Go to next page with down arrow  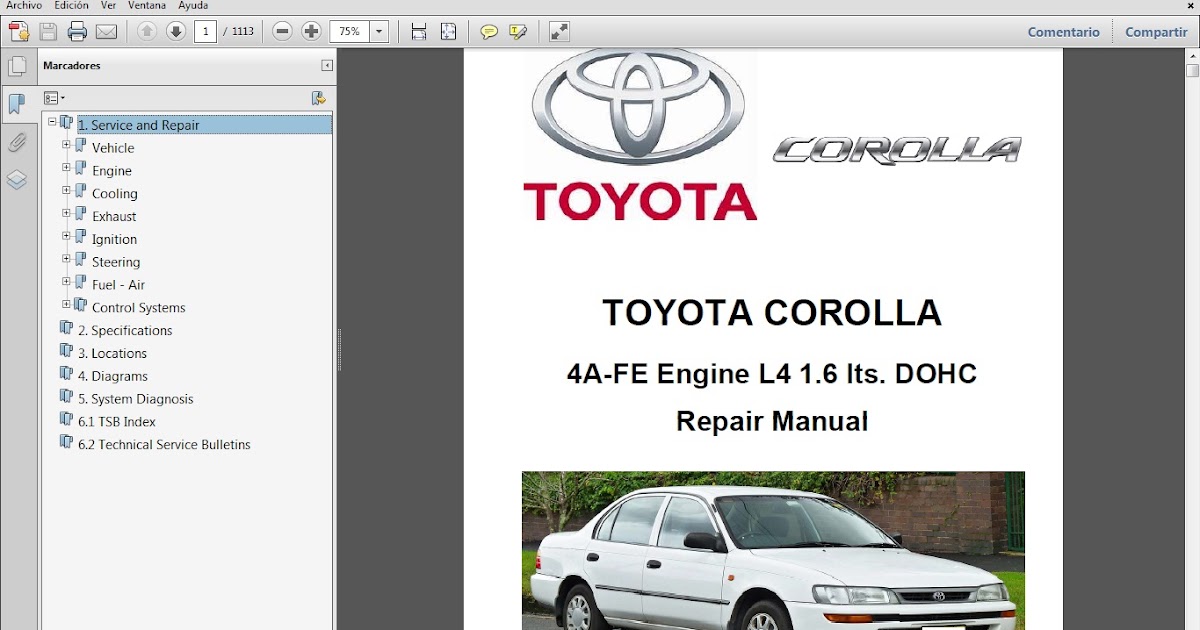(176, 32)
